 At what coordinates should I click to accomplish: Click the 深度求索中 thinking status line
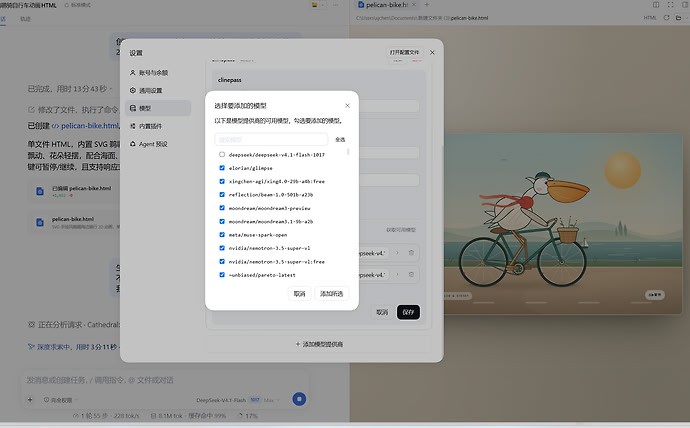pyautogui.click(x=73, y=347)
